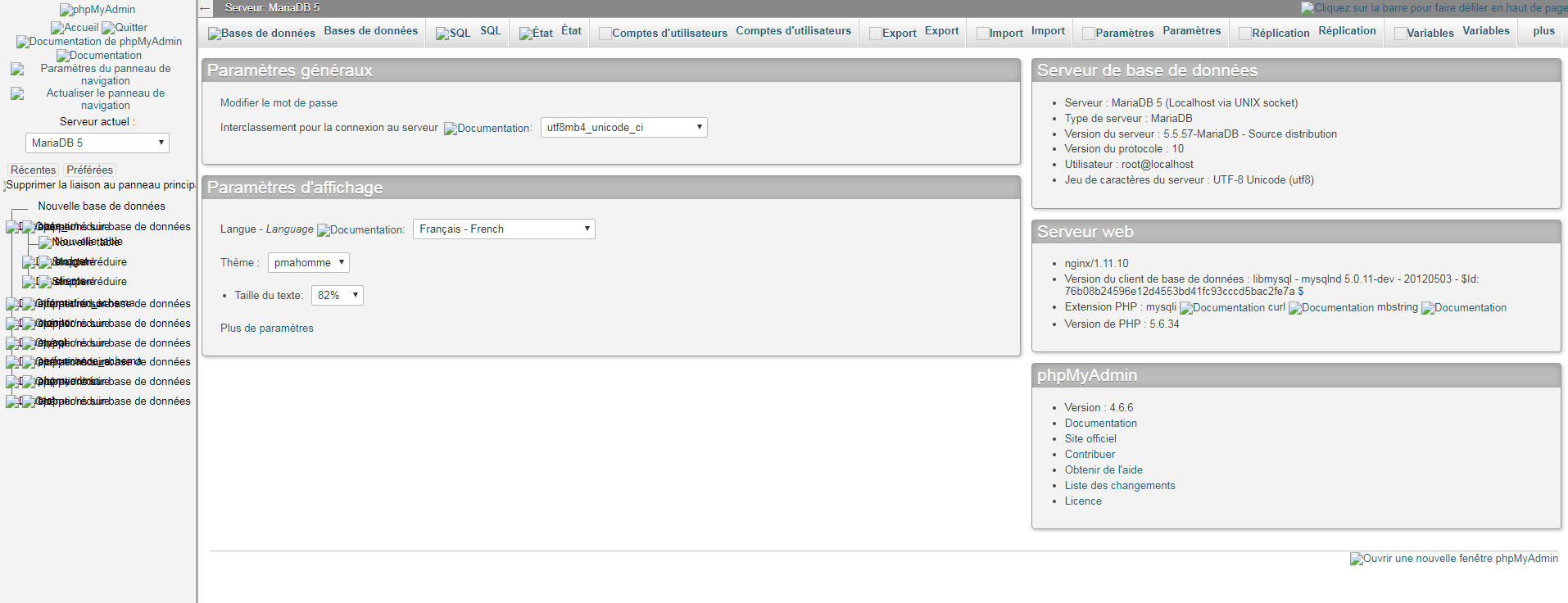Open Documentation de phpMyAdmin icon
Viewport: 1568px width, 603px height.
[99, 42]
